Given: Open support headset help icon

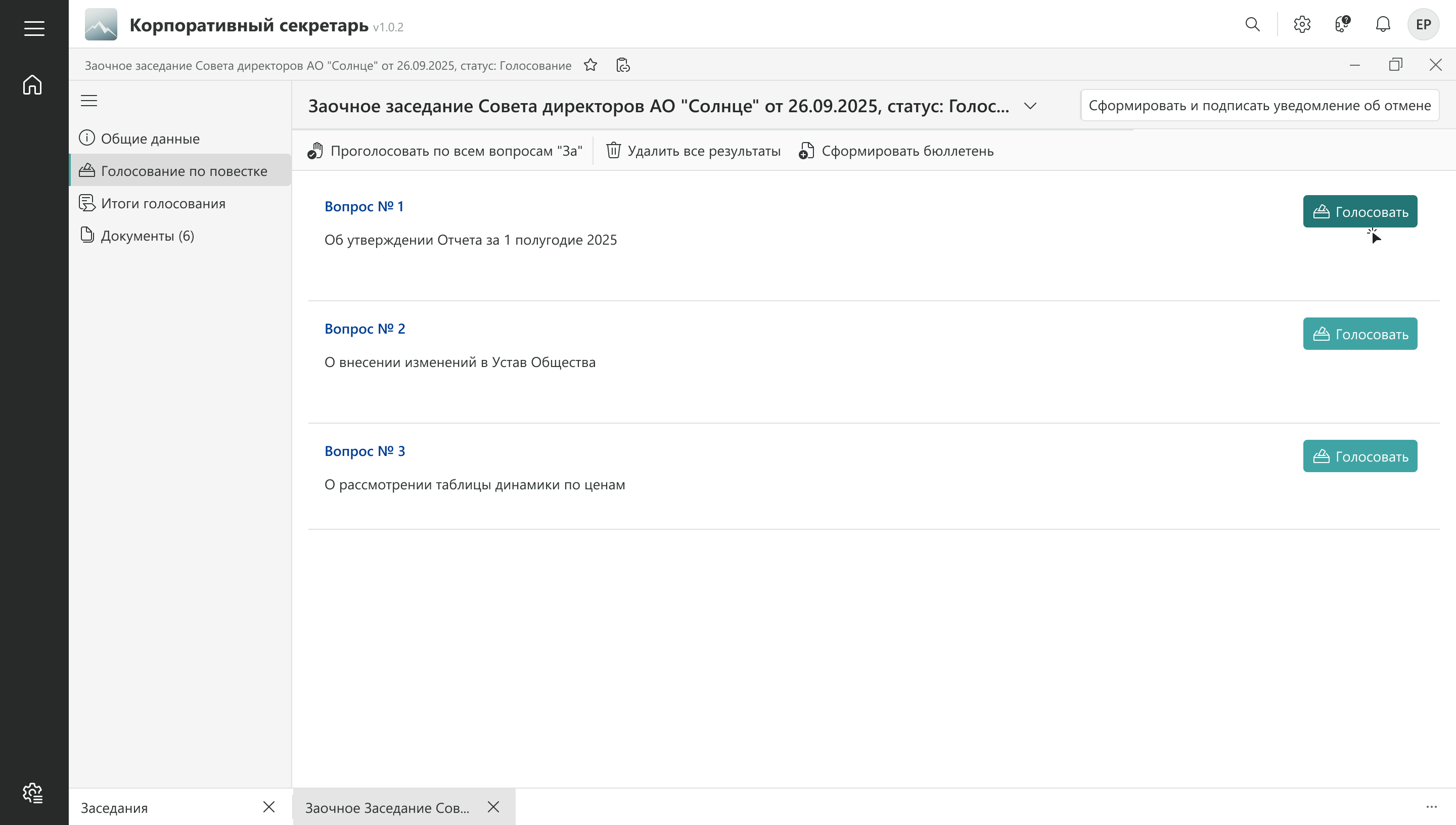Looking at the screenshot, I should (x=1342, y=24).
